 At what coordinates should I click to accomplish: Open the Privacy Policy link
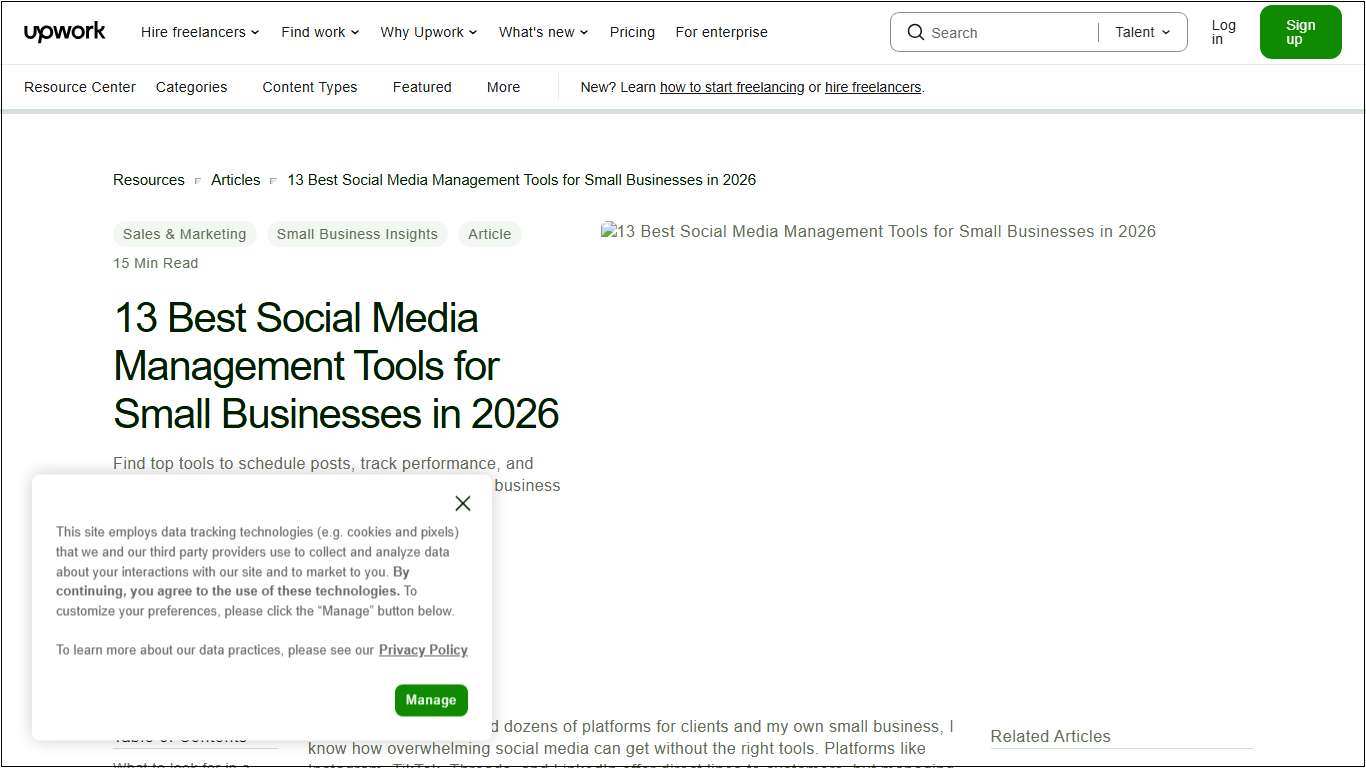coord(422,649)
